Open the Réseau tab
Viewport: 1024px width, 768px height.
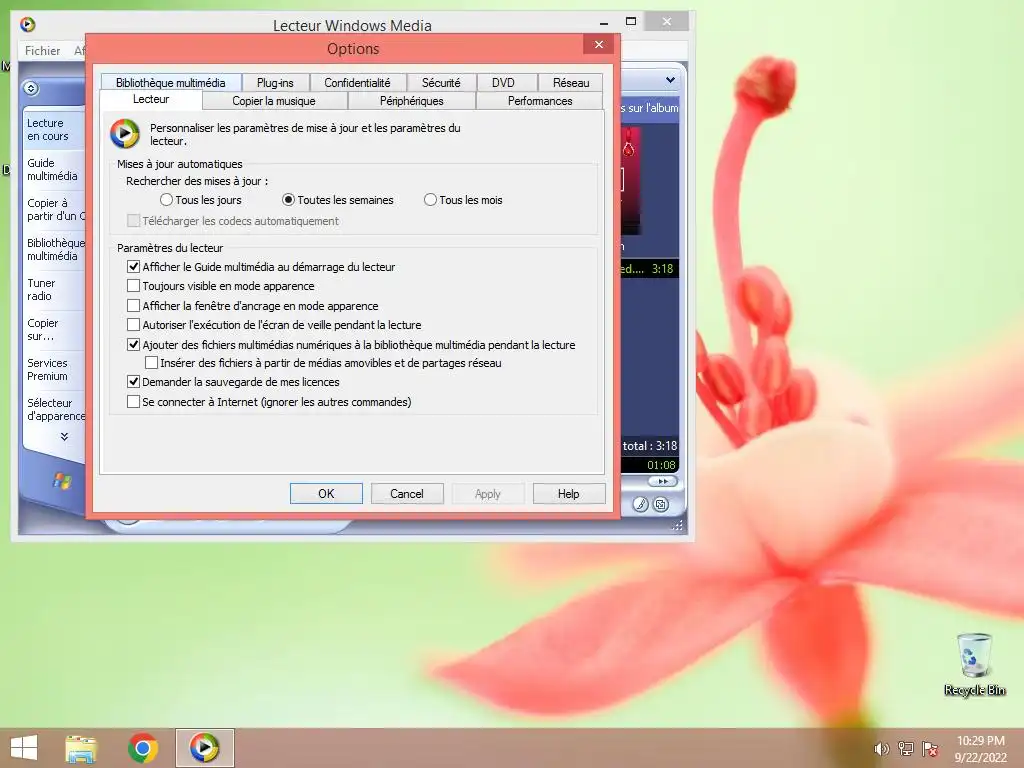[571, 83]
